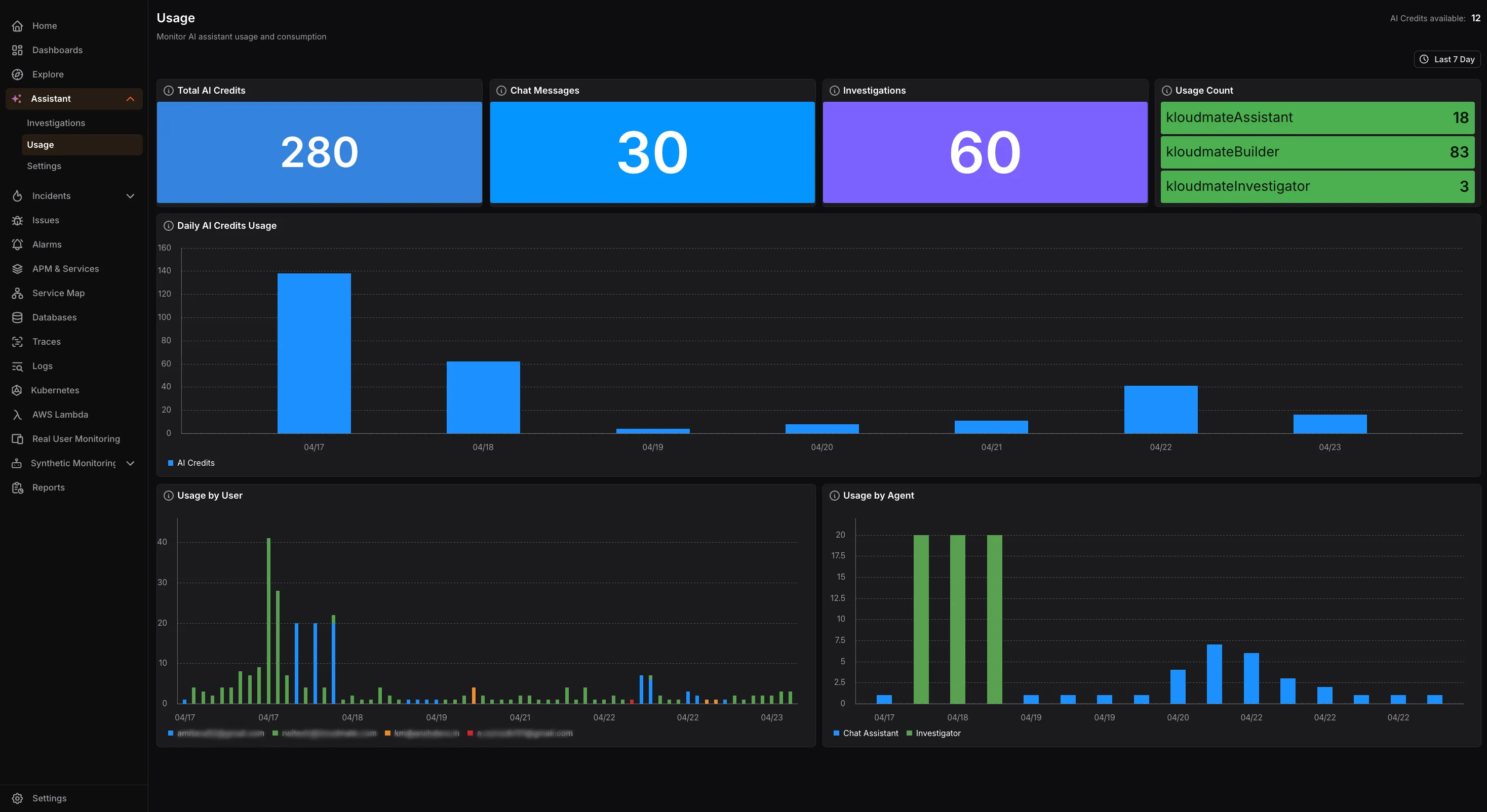This screenshot has height=812, width=1487.
Task: Open AWS Lambda page
Action: (x=60, y=415)
